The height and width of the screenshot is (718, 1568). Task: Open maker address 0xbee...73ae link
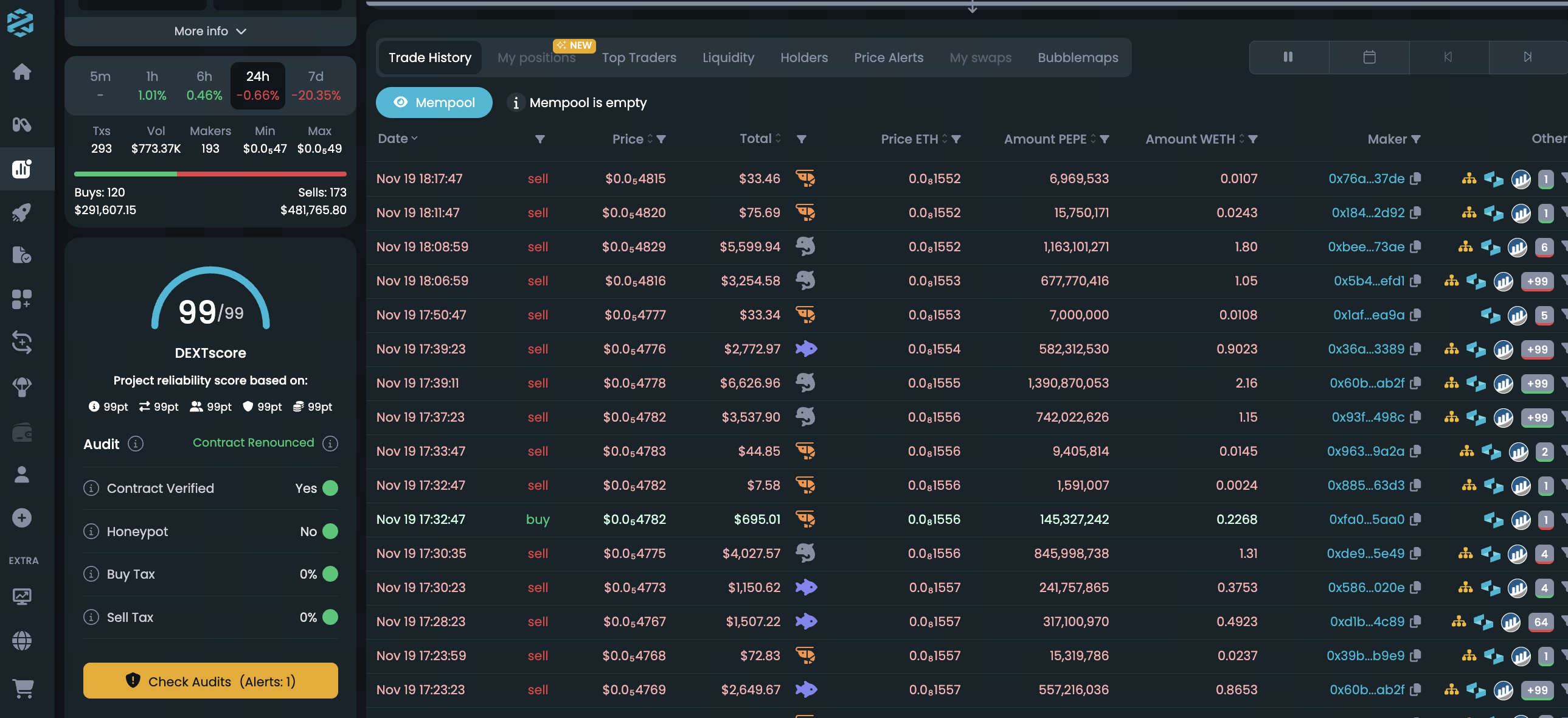(x=1365, y=247)
